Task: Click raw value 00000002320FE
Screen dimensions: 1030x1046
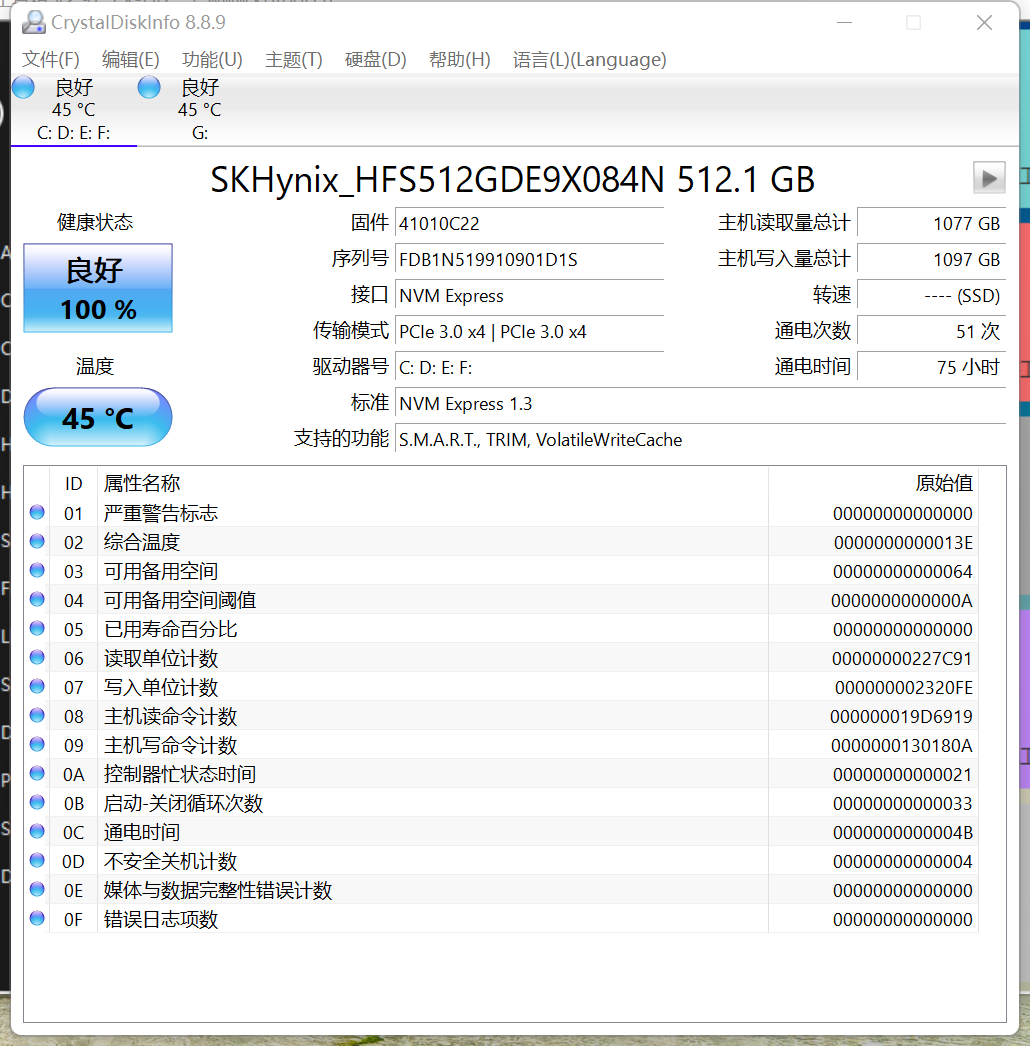Action: click(904, 688)
